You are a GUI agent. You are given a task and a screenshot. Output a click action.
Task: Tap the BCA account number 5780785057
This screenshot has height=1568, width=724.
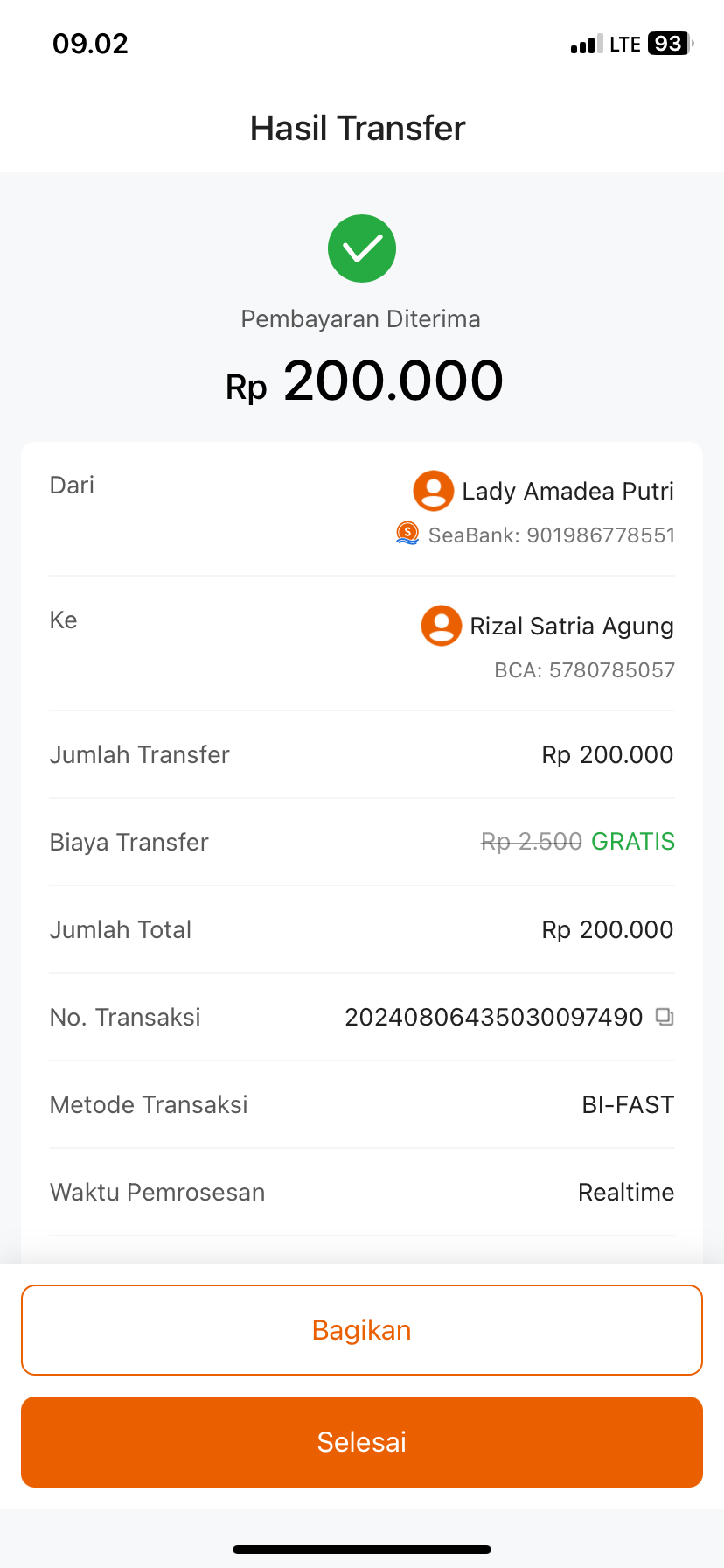pos(612,670)
